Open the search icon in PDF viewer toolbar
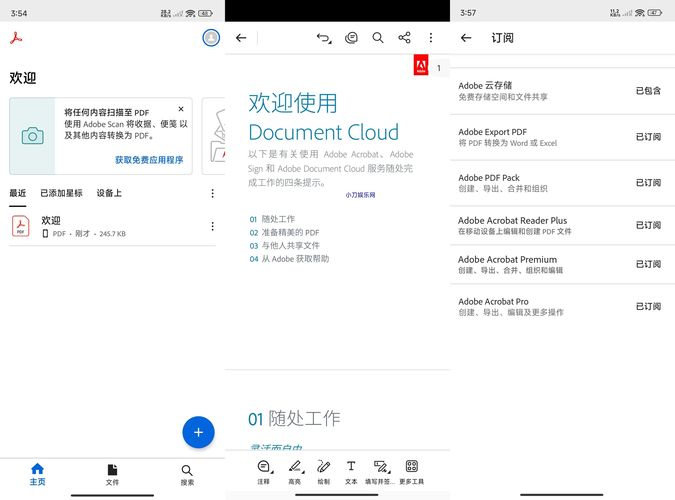 378,38
